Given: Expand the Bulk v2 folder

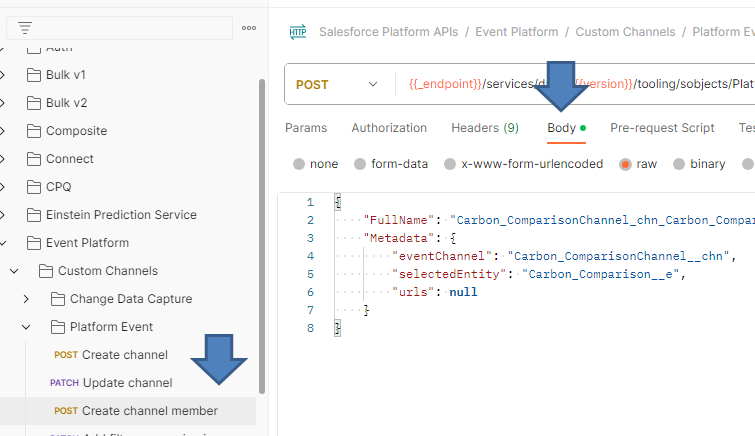Looking at the screenshot, I should [2, 103].
